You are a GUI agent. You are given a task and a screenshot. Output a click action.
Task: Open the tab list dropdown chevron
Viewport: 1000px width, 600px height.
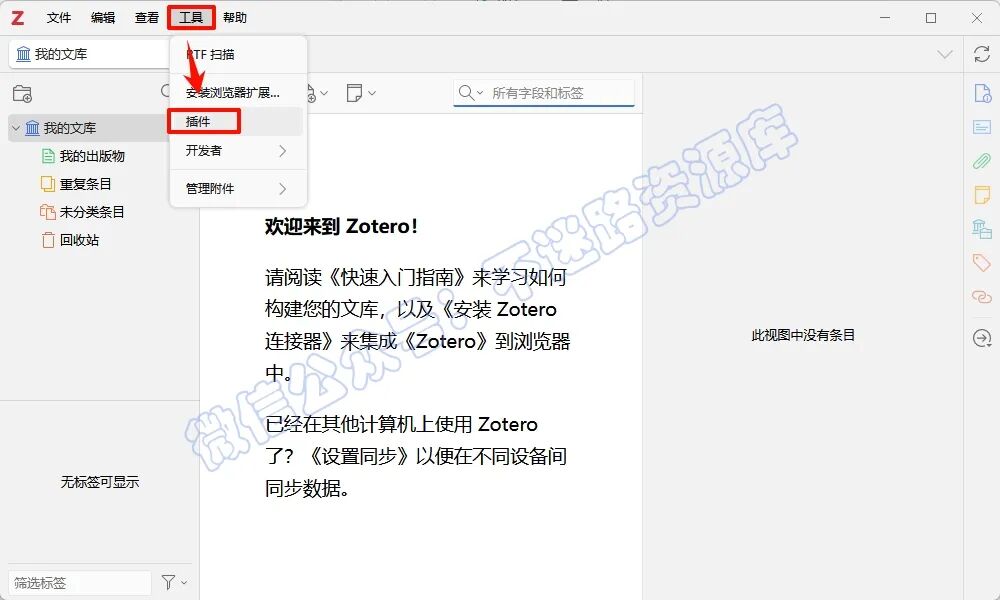point(945,54)
